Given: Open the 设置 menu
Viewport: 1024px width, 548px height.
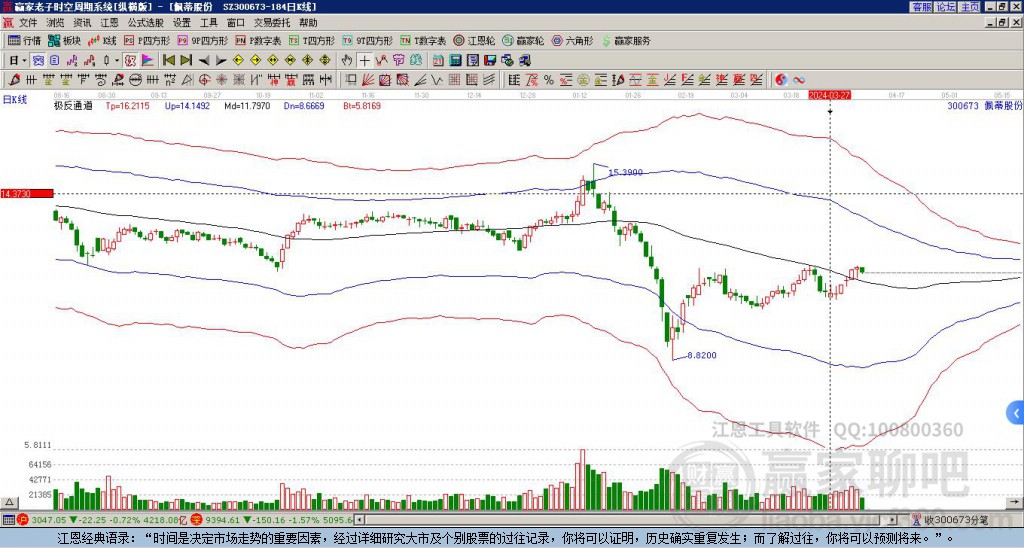Looking at the screenshot, I should coord(182,23).
